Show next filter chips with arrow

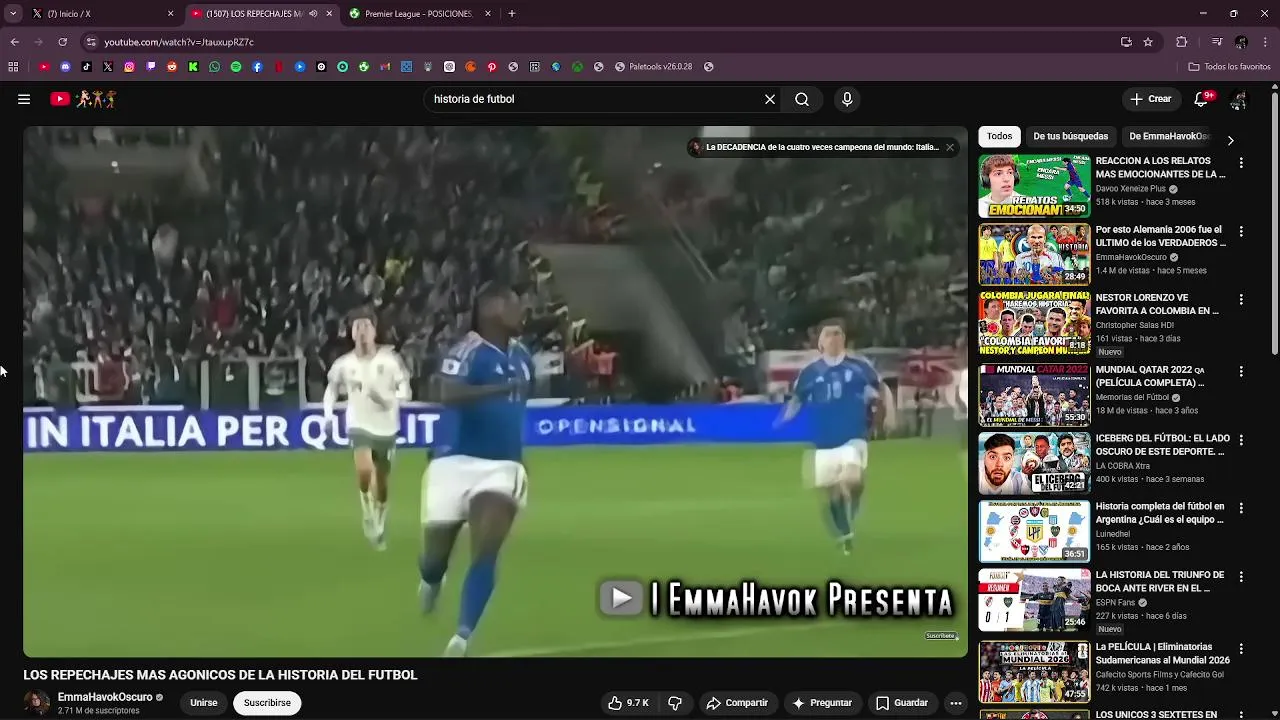click(x=1230, y=141)
